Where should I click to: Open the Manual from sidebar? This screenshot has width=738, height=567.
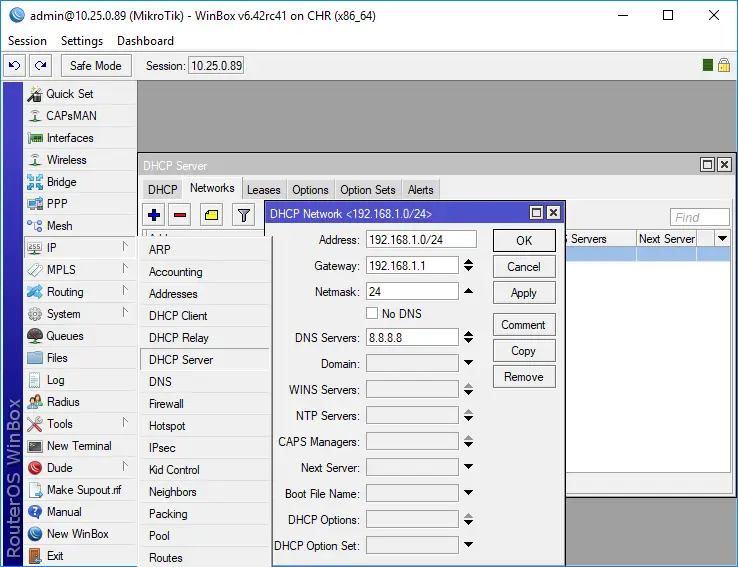[80, 512]
